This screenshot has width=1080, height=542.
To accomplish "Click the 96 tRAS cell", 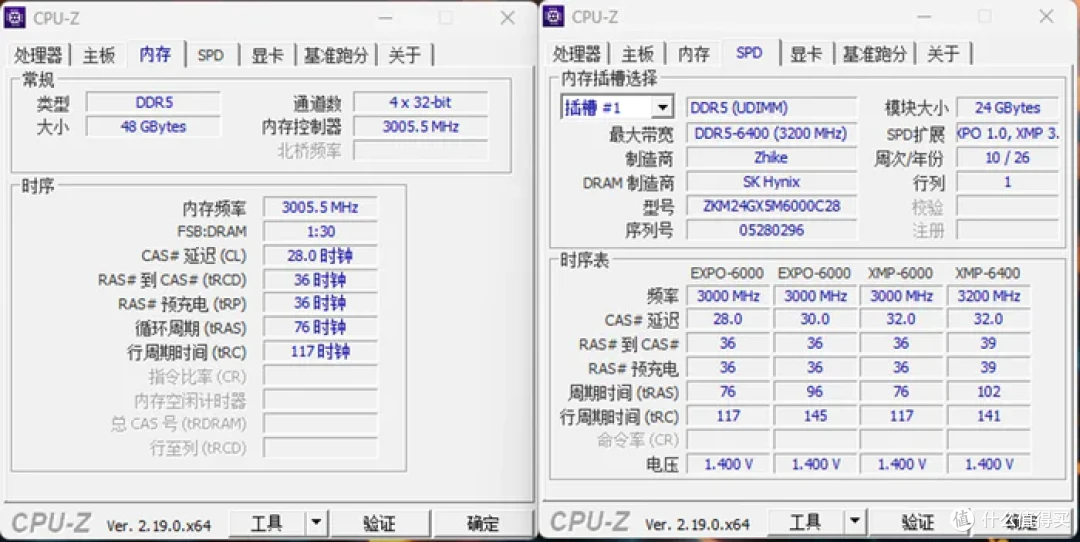I will [x=815, y=392].
